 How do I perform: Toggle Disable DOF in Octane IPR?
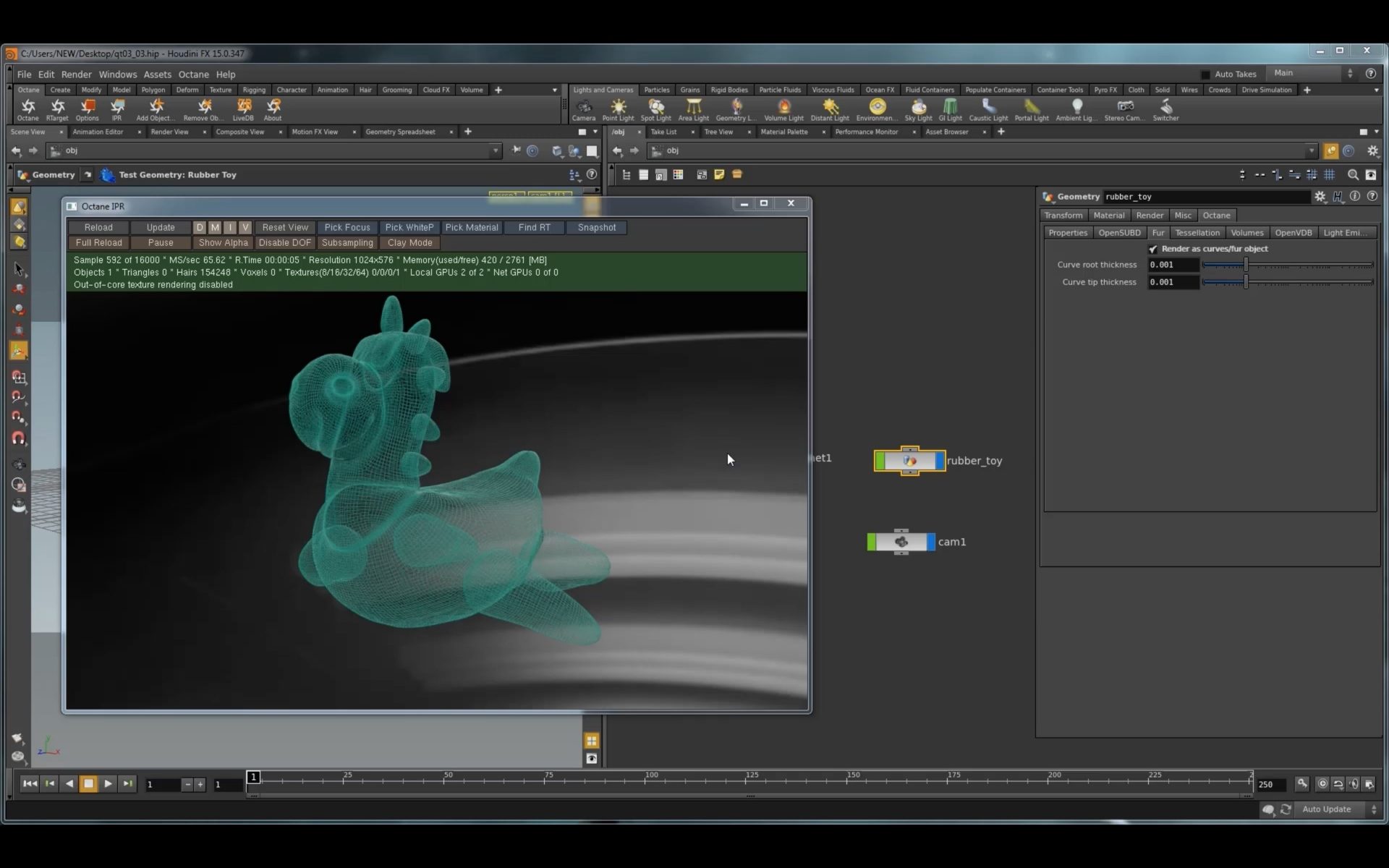(285, 243)
